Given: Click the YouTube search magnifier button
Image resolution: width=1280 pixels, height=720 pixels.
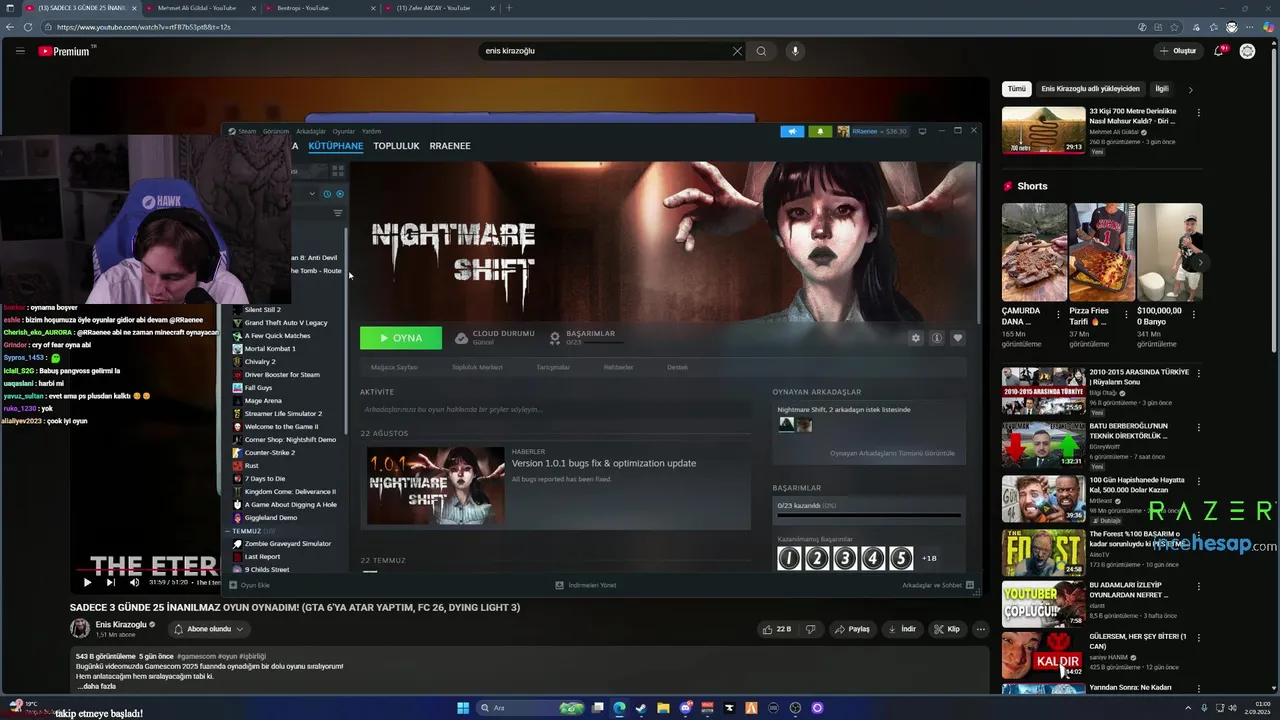Looking at the screenshot, I should [x=761, y=51].
